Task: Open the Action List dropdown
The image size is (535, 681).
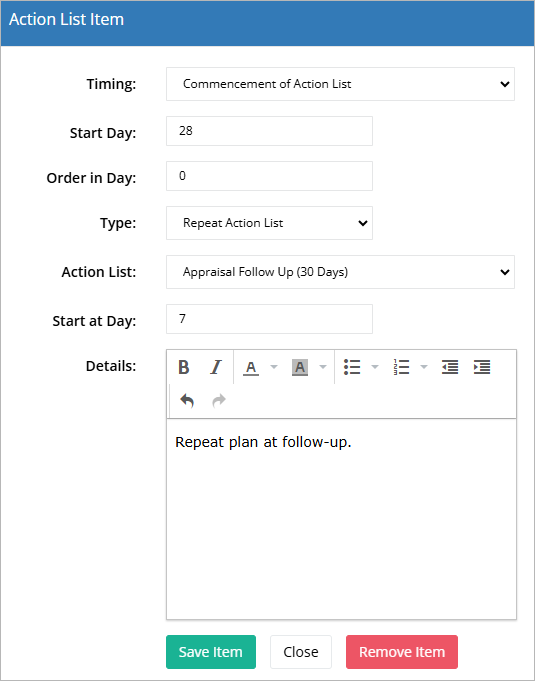Action: point(340,272)
